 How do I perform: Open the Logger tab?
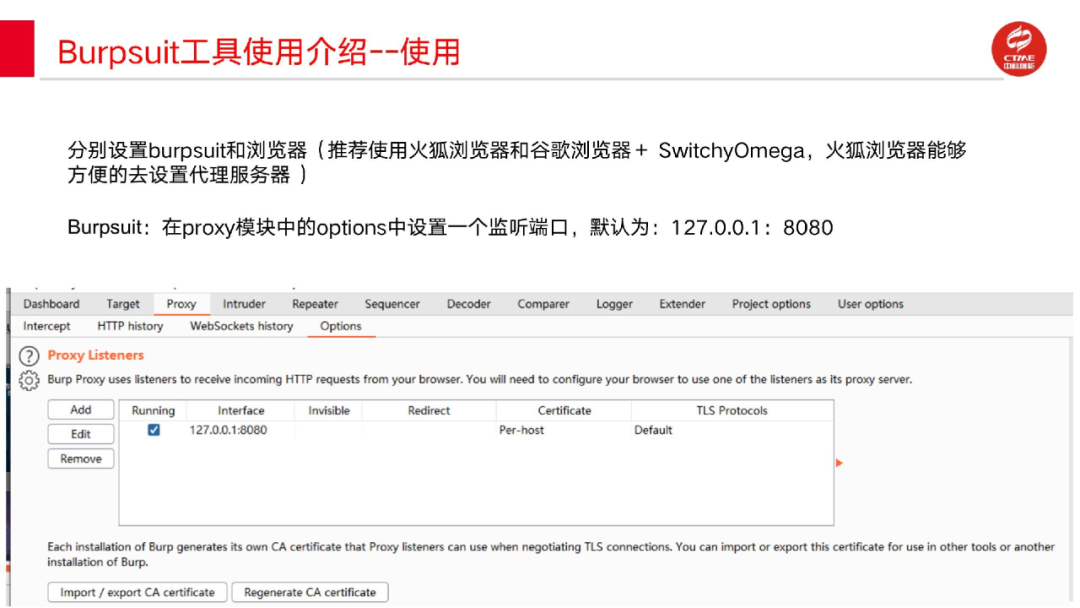coord(614,304)
